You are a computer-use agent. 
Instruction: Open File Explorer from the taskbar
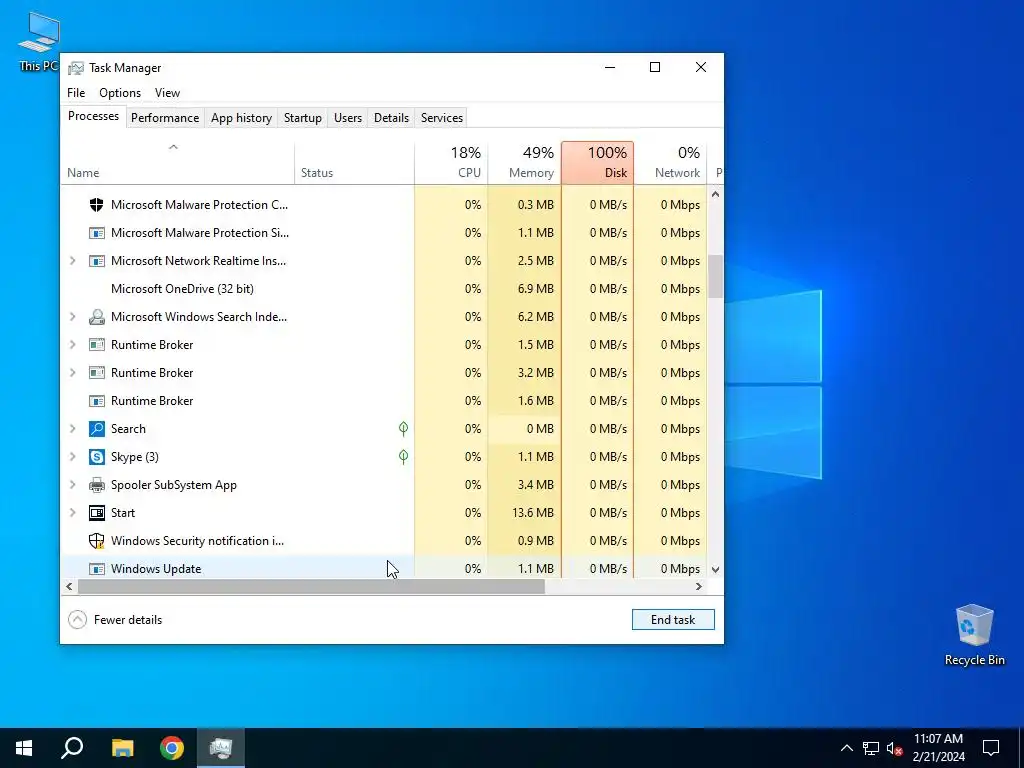122,748
